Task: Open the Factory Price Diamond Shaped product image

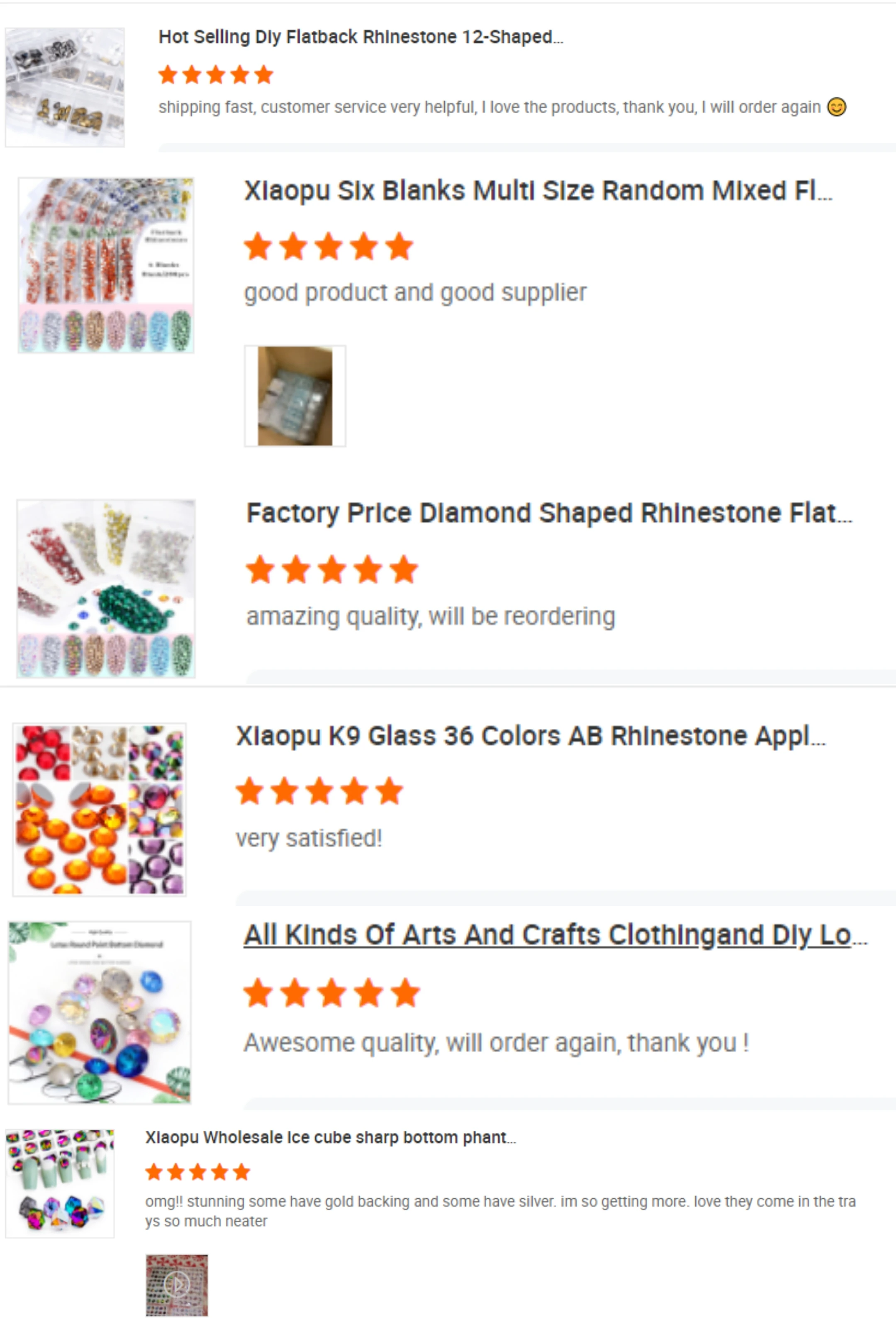Action: click(106, 589)
